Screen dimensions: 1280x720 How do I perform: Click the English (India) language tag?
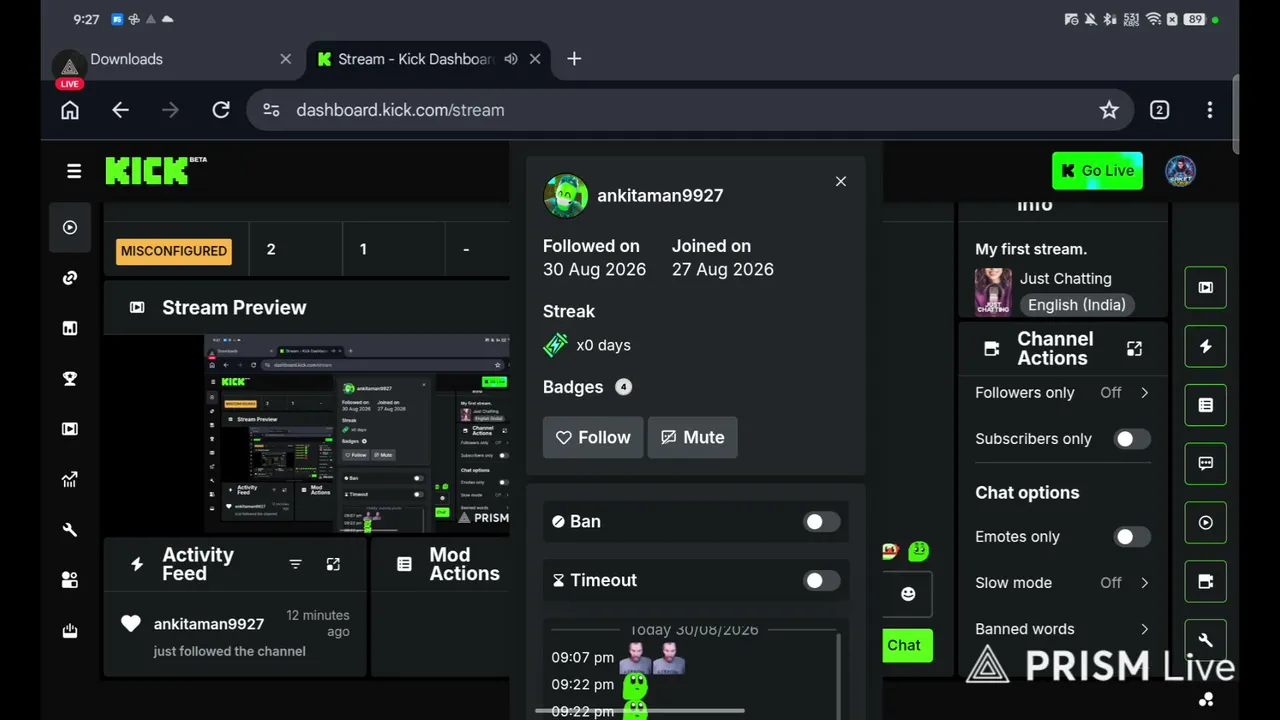1076,305
